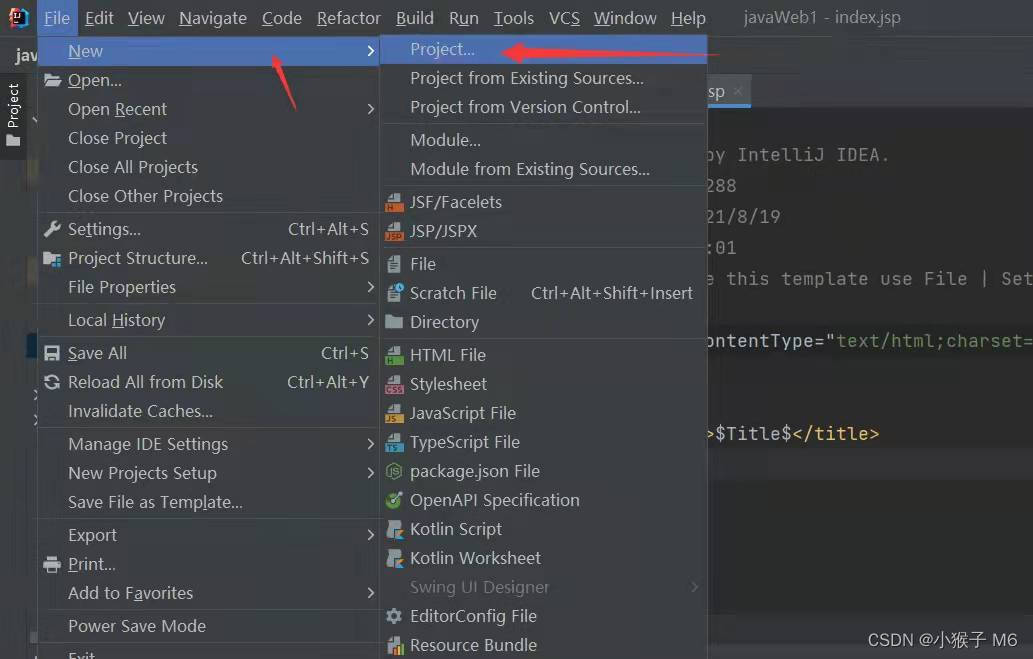Open the Build menu

415,18
